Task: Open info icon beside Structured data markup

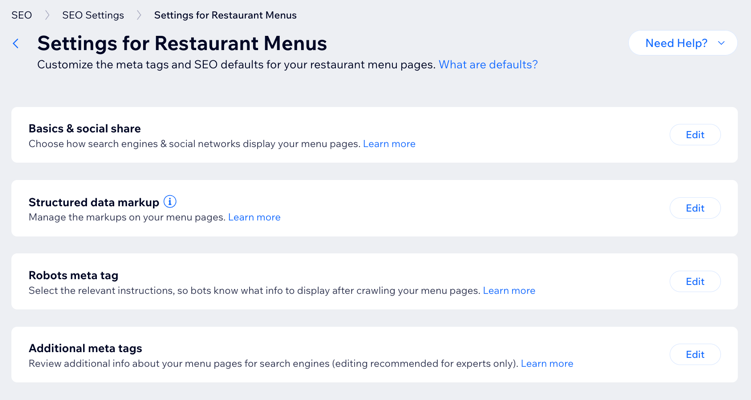Action: [x=170, y=202]
